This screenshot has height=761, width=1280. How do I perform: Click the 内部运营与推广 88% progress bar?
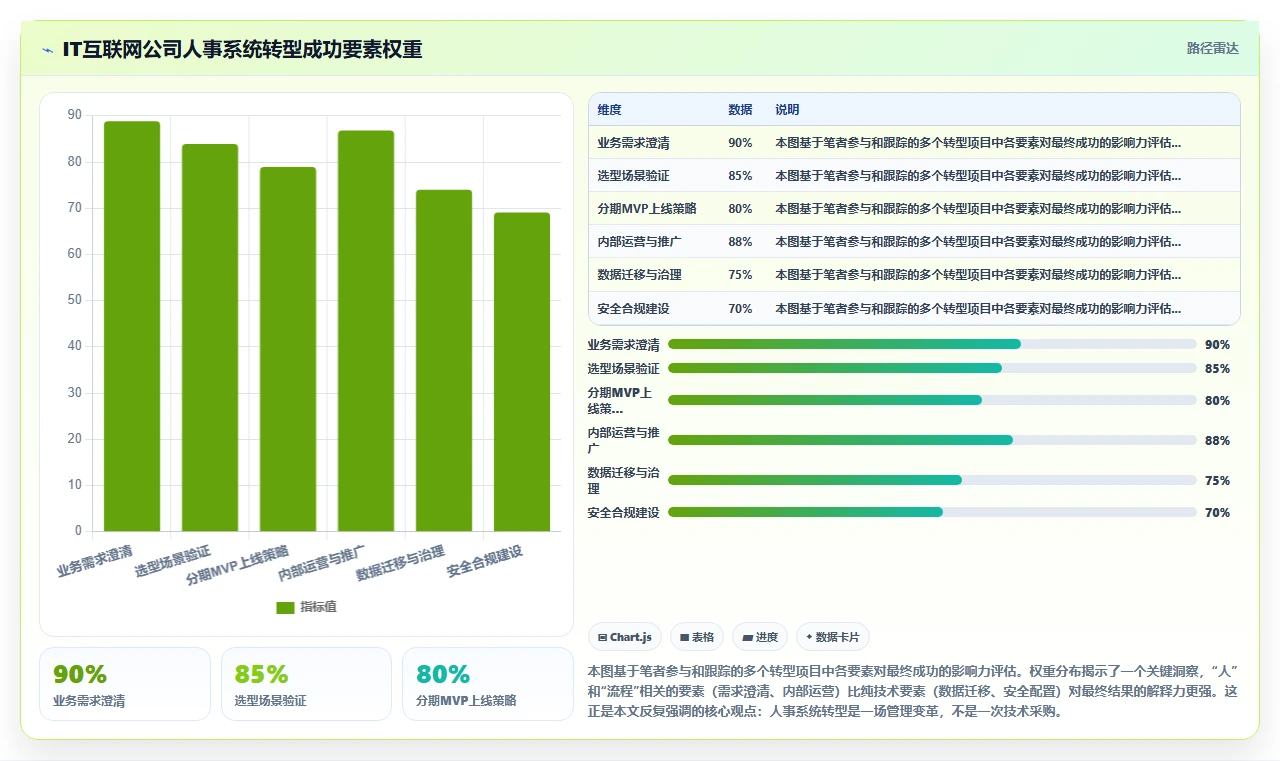932,440
